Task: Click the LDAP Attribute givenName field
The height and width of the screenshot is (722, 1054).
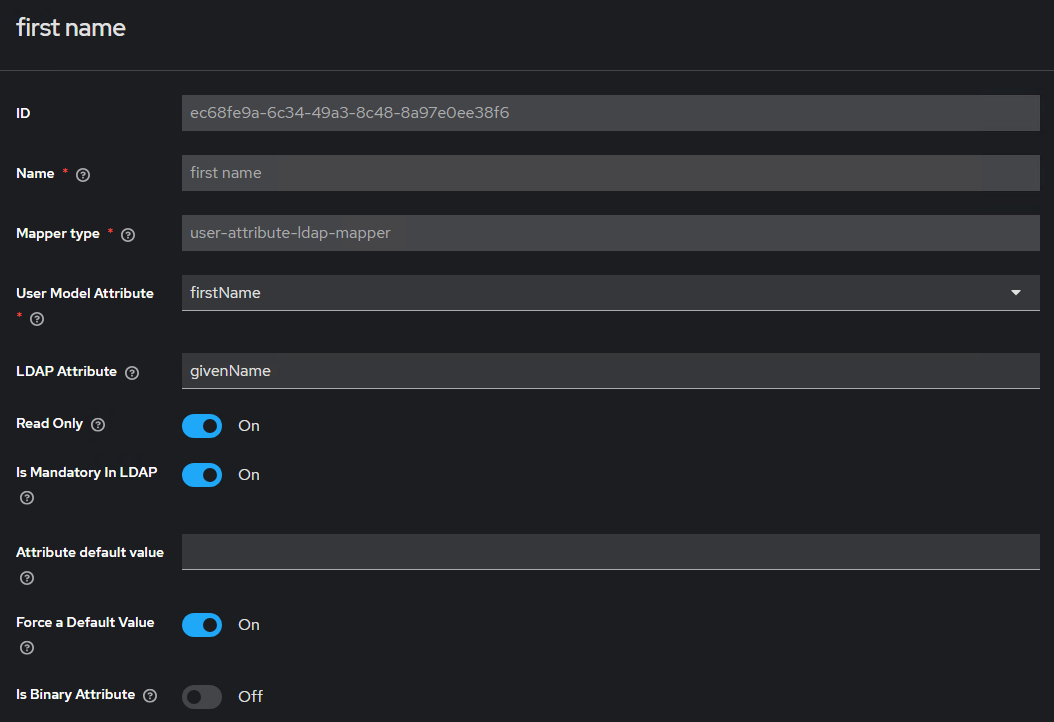Action: pos(610,371)
